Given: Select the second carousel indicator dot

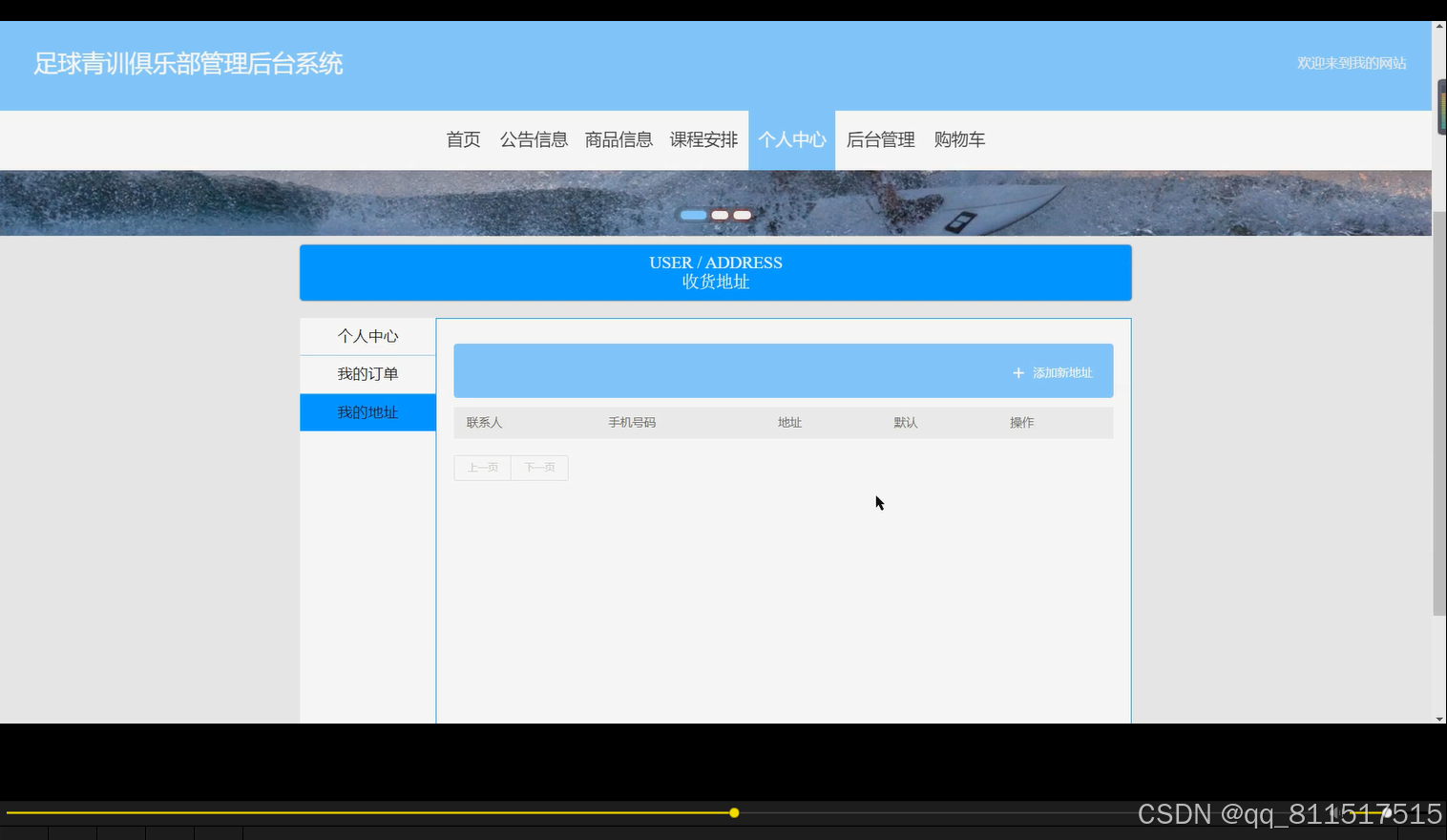Looking at the screenshot, I should [719, 215].
